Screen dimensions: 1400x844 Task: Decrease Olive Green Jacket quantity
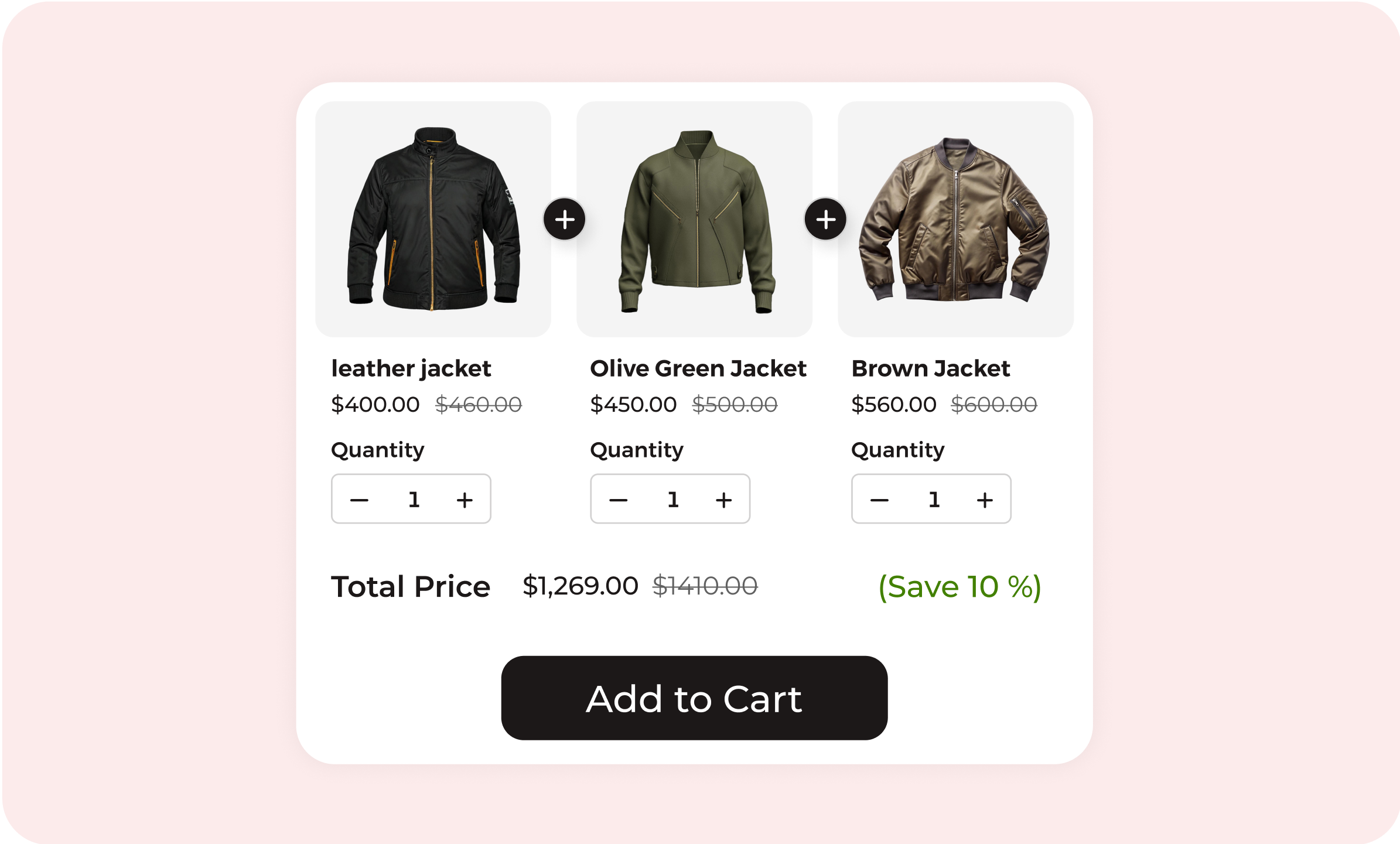click(x=618, y=500)
